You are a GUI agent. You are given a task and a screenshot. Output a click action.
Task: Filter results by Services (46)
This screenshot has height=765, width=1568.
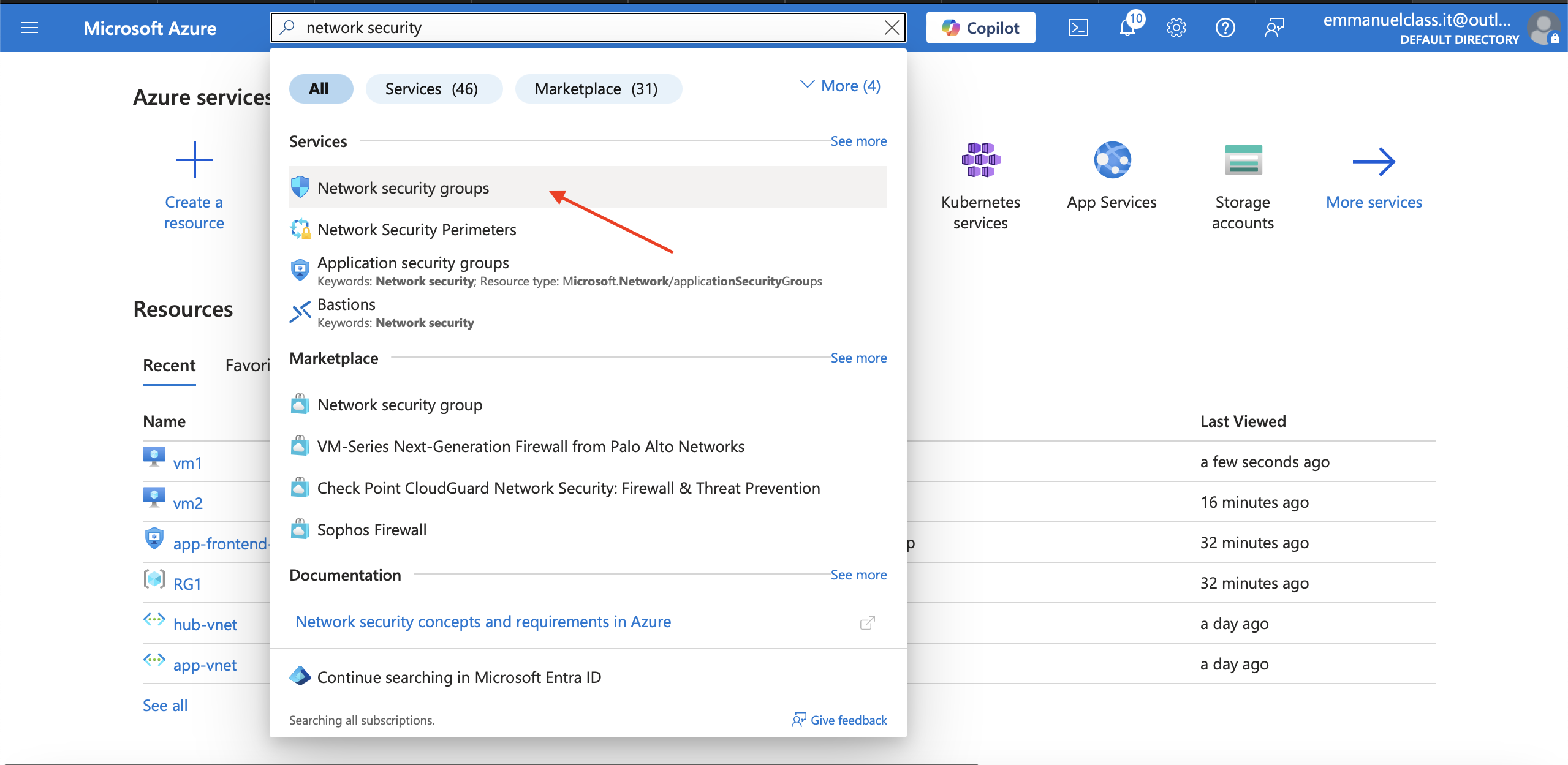433,89
